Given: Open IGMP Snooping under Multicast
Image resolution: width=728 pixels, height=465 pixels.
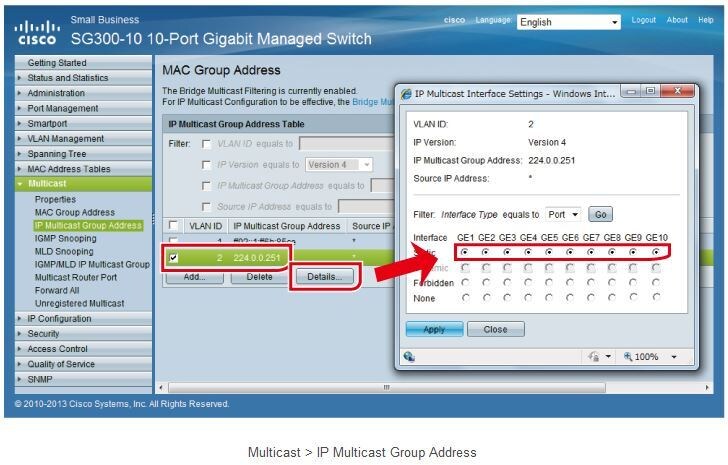Looking at the screenshot, I should tap(65, 238).
